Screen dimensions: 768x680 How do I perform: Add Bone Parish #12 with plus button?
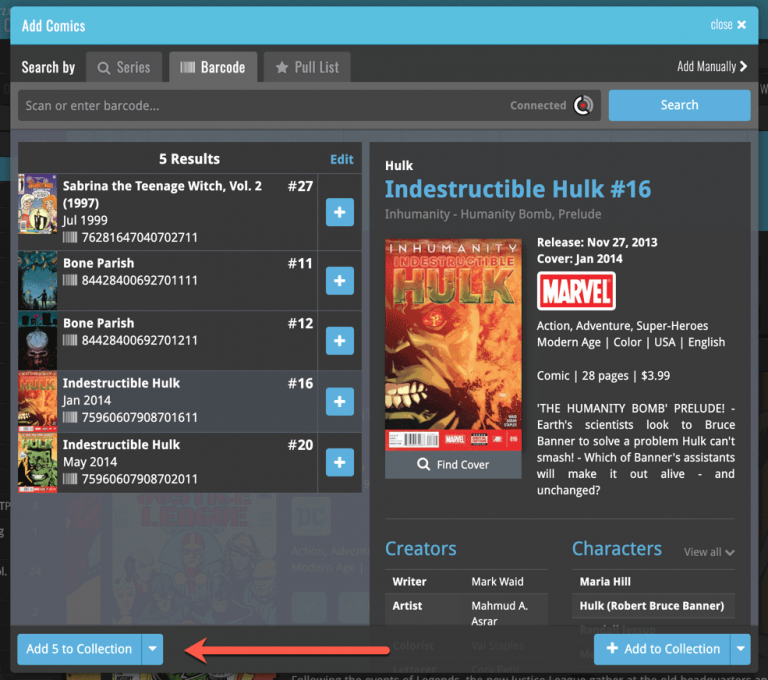[340, 340]
